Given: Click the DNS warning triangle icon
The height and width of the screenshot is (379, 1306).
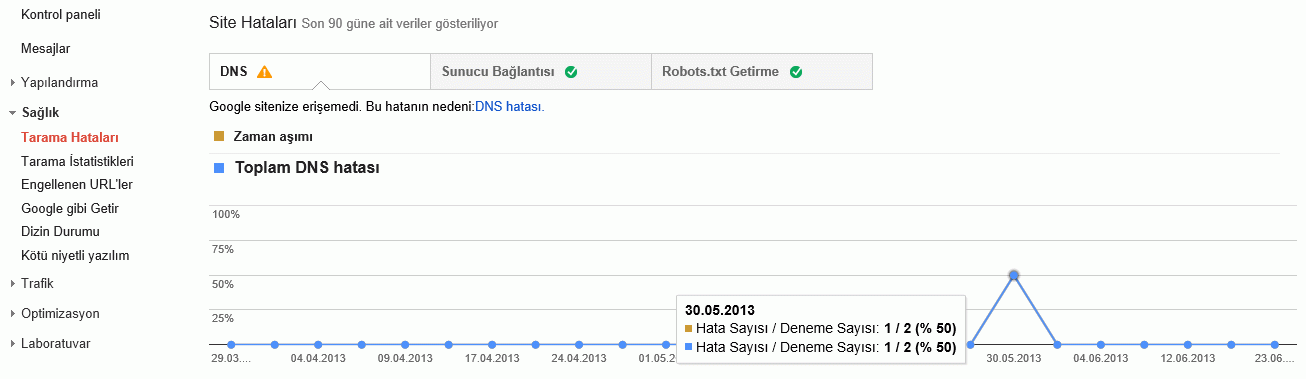Looking at the screenshot, I should (x=264, y=72).
